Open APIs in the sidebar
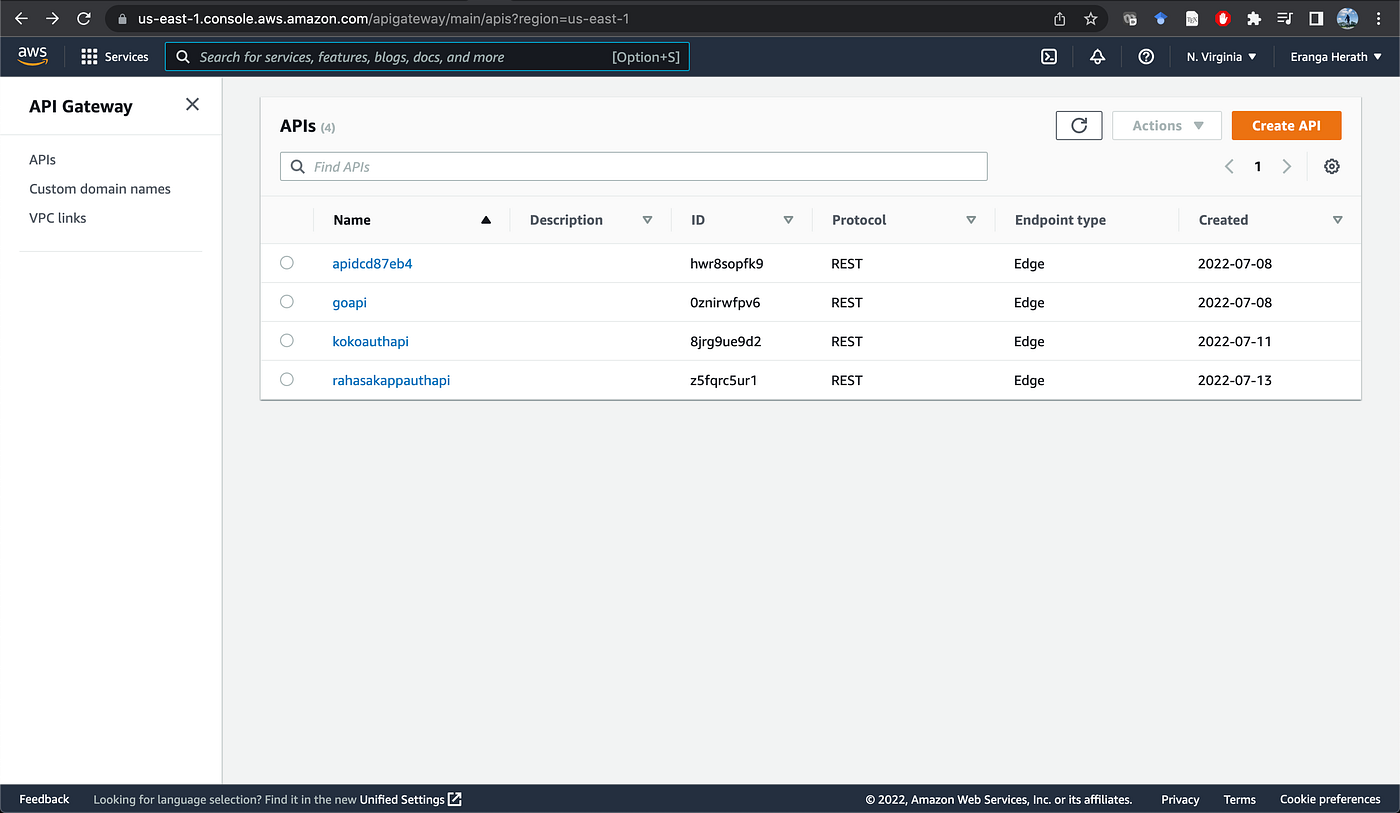 (x=43, y=160)
